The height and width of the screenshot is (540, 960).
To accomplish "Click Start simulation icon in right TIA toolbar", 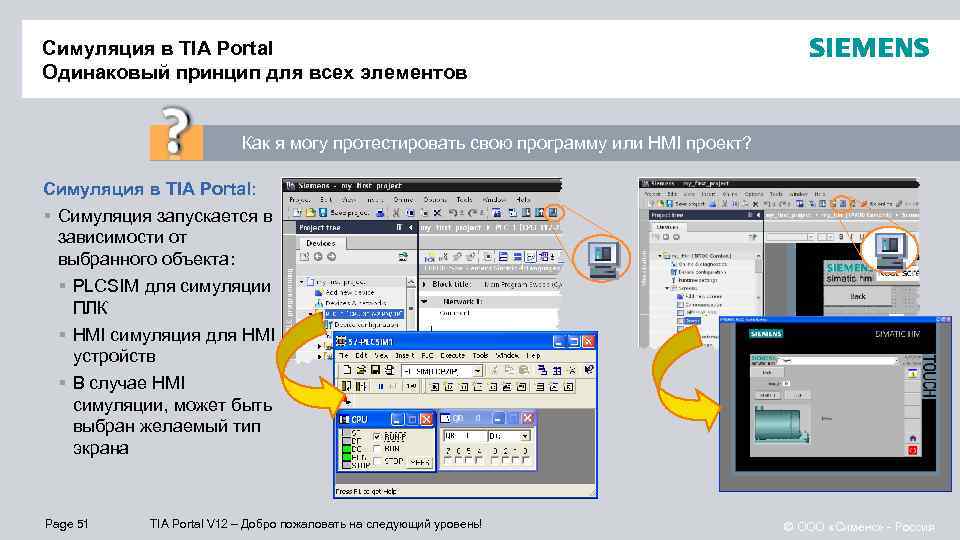I will tap(842, 203).
